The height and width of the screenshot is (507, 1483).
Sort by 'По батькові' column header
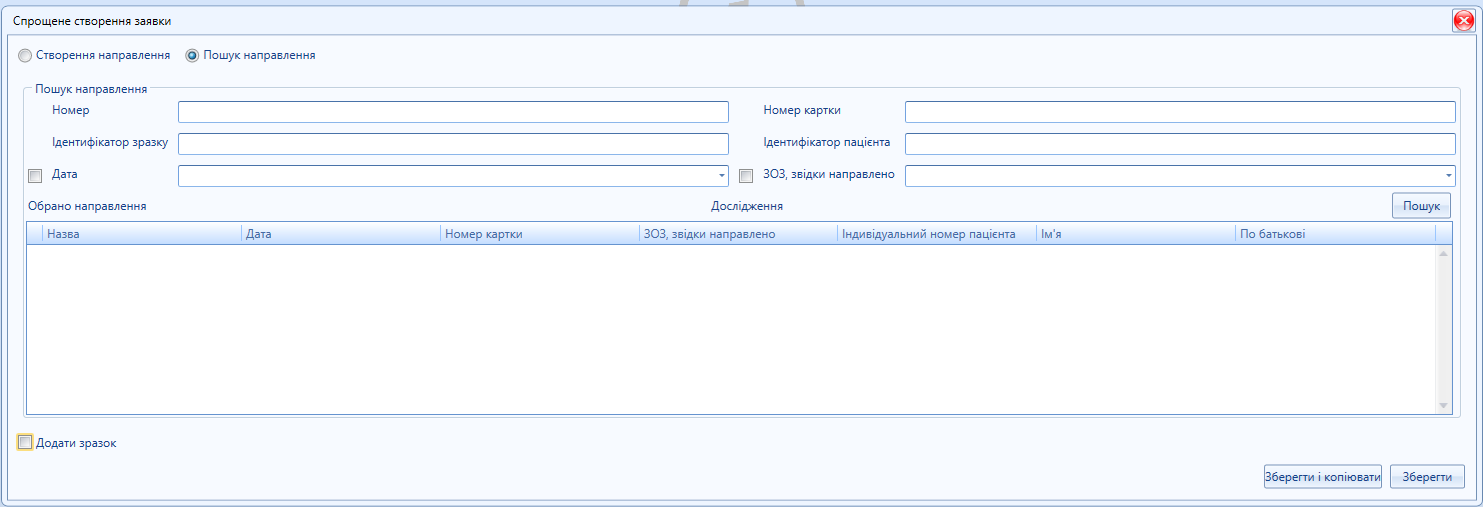1335,234
